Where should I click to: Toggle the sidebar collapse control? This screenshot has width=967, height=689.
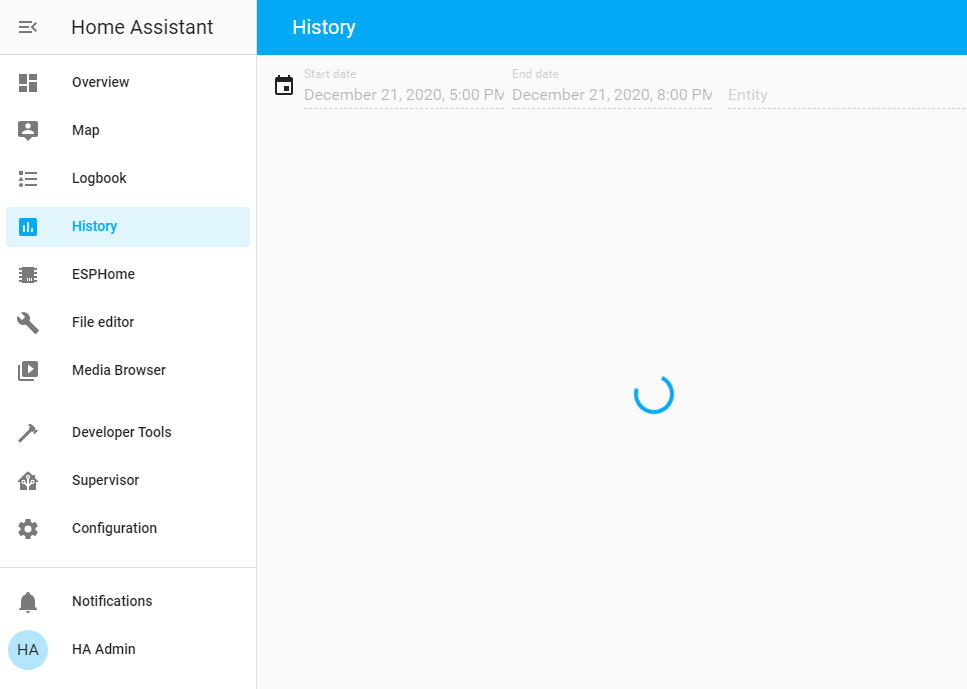point(28,27)
